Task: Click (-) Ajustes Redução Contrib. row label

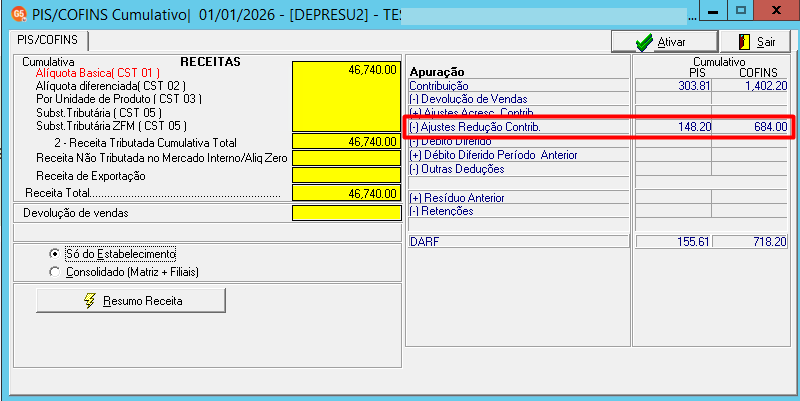Action: click(474, 128)
